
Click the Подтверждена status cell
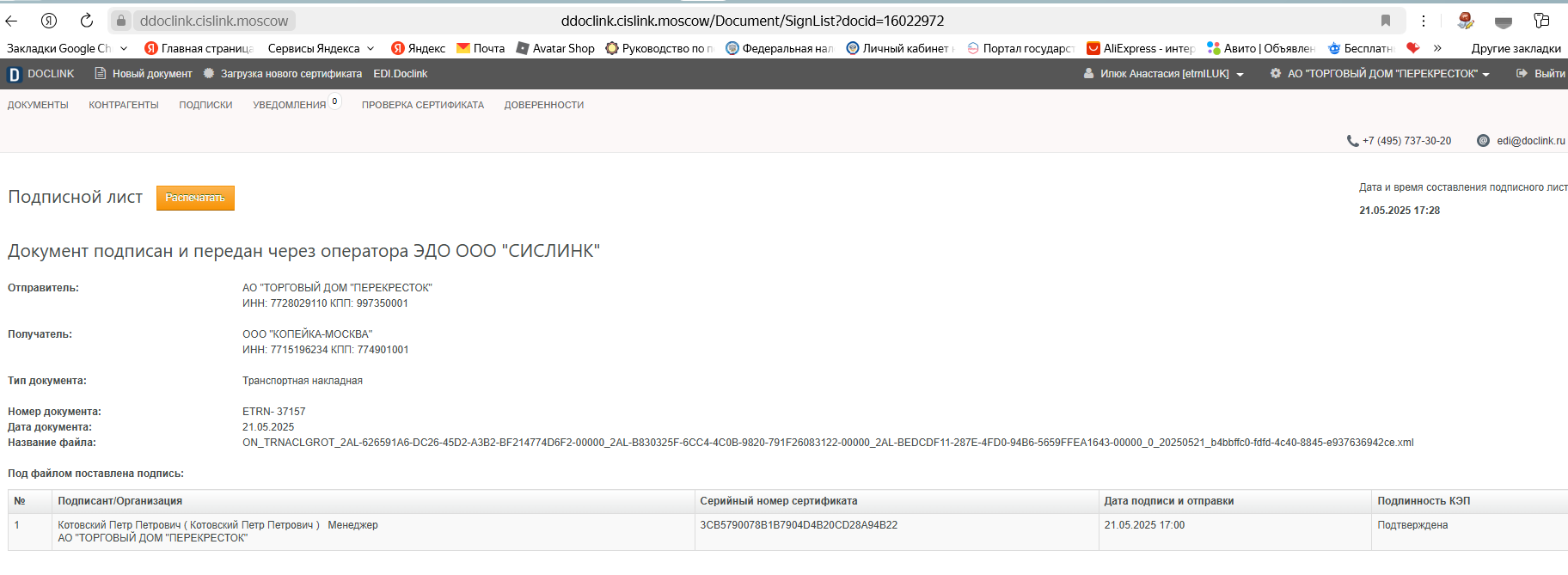[1412, 525]
